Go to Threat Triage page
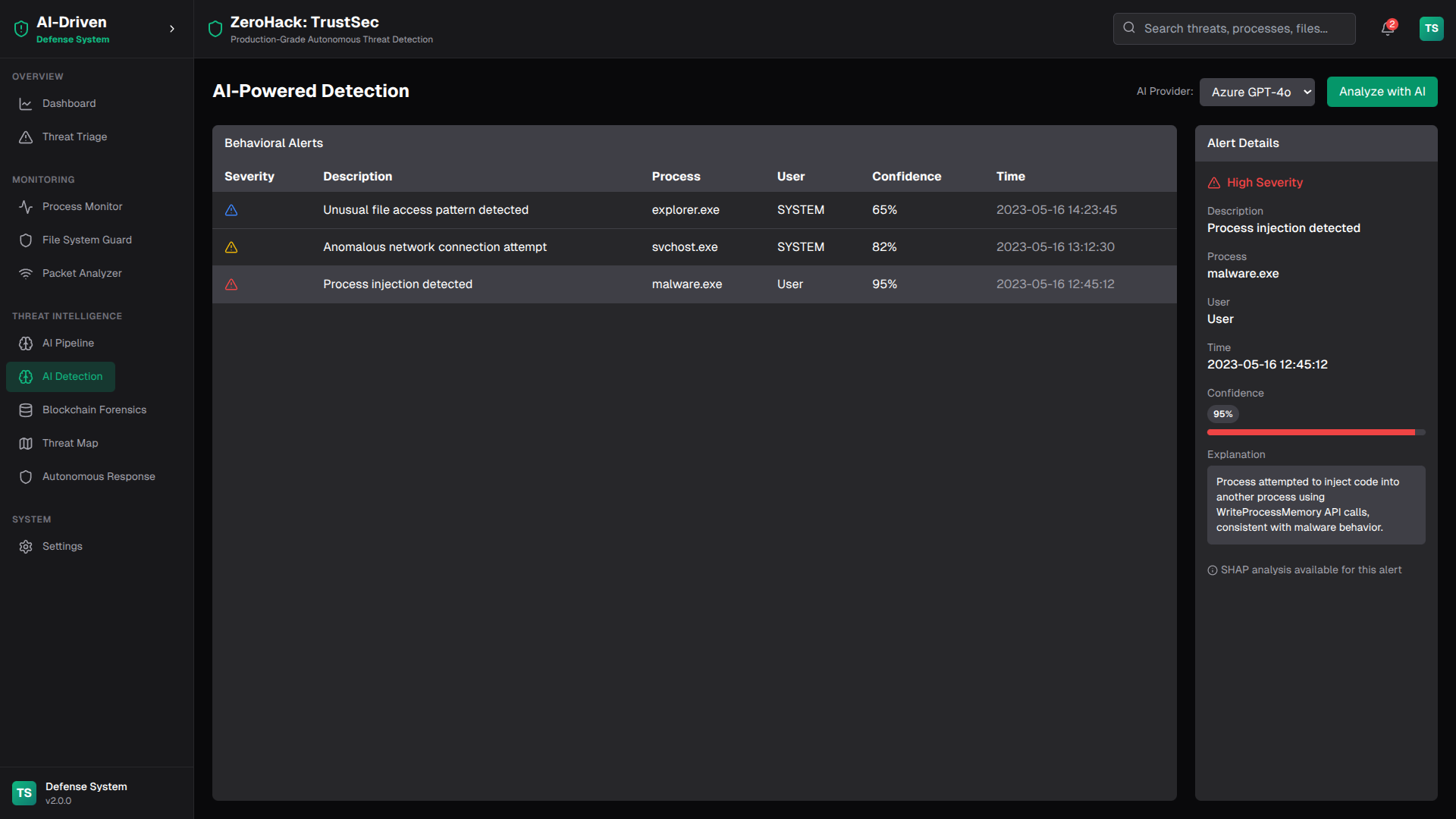The width and height of the screenshot is (1456, 819). 74,137
